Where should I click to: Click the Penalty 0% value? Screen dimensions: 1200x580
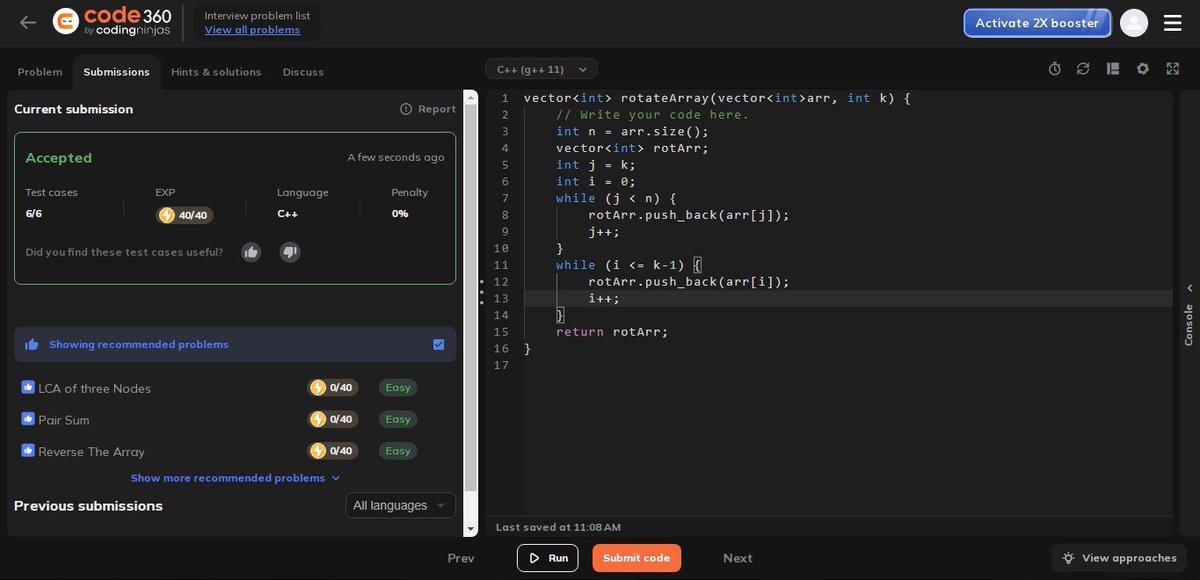pos(400,214)
